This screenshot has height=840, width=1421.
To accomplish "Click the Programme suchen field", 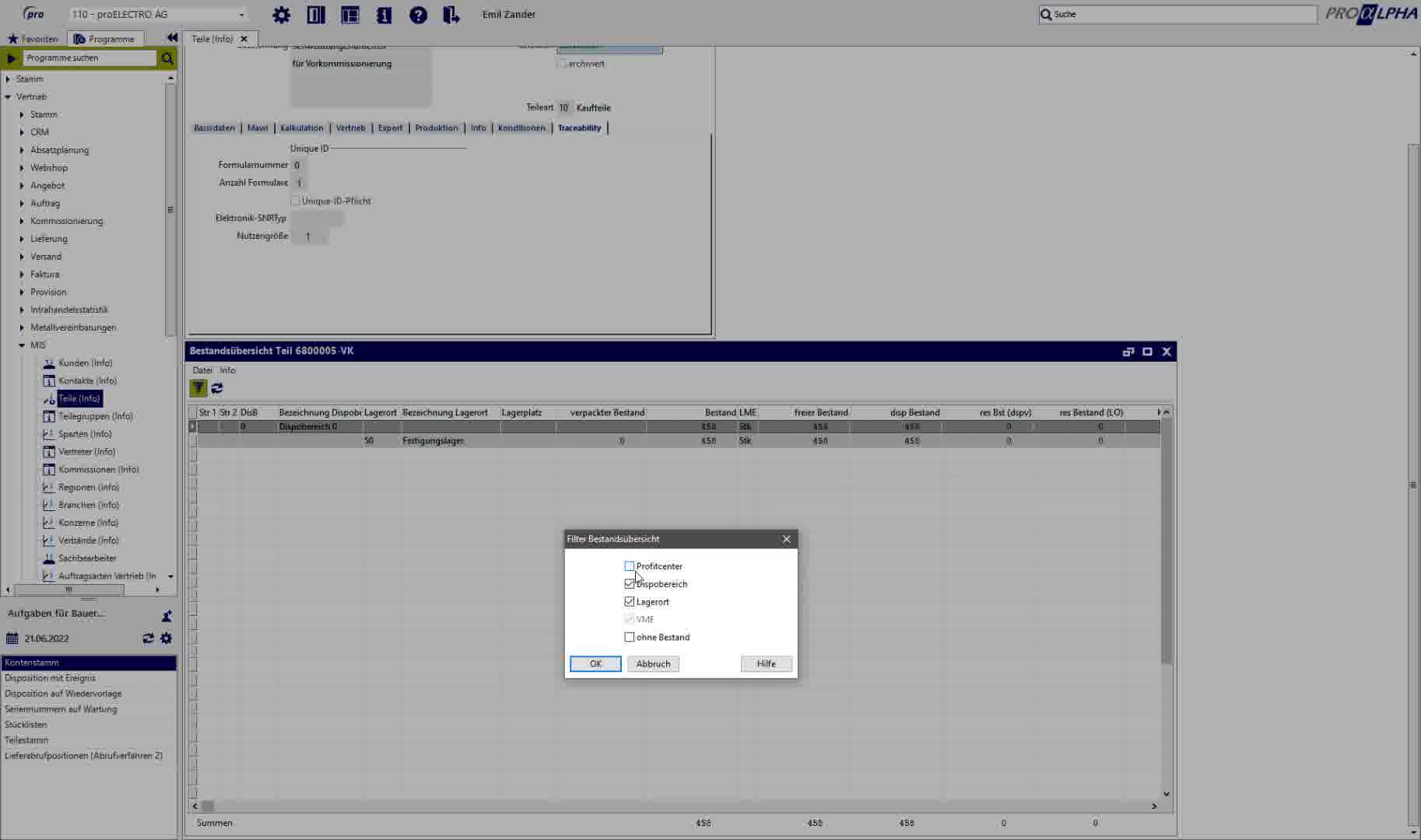I will click(x=89, y=58).
